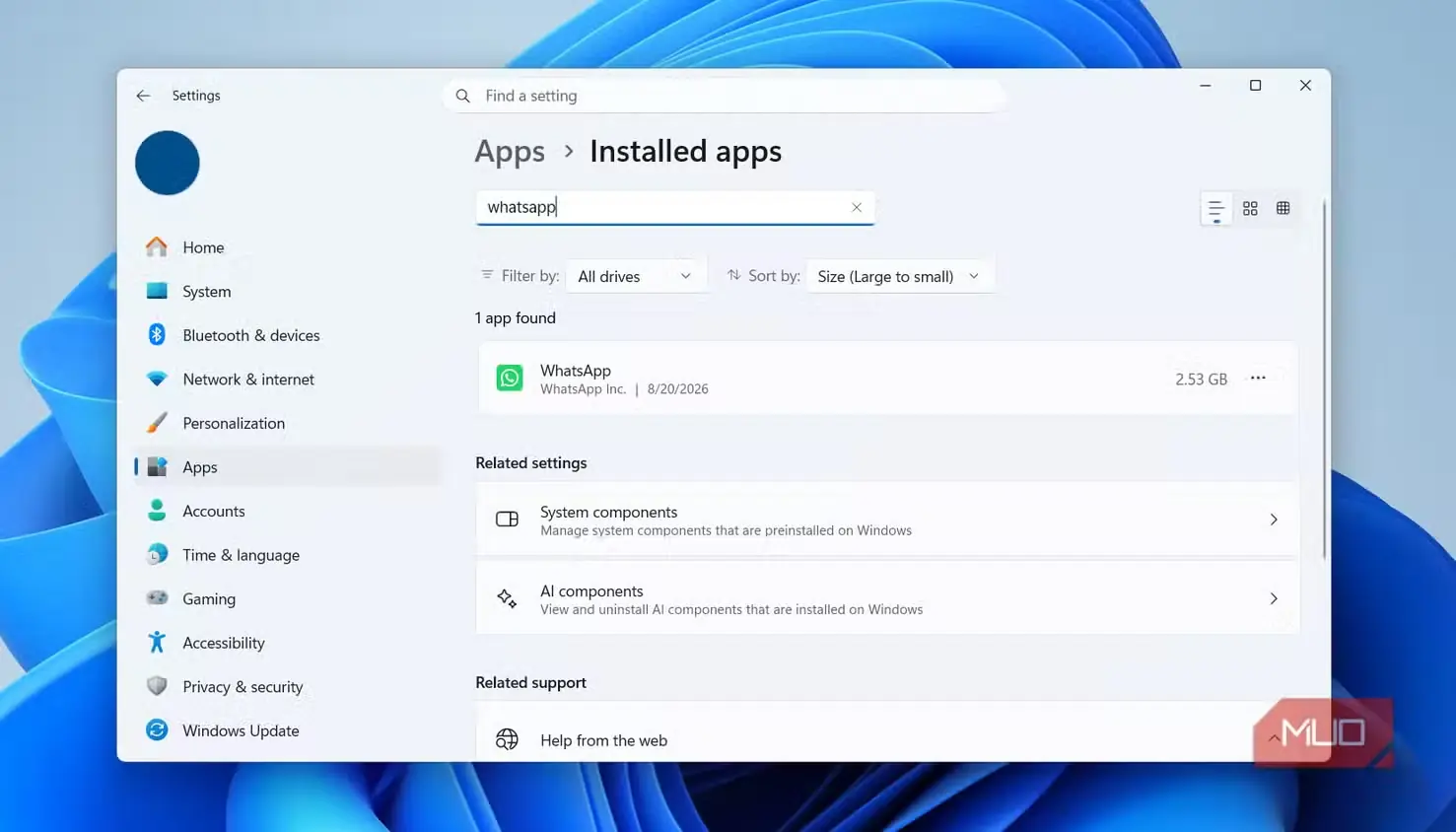Image resolution: width=1456 pixels, height=832 pixels.
Task: Open the Sort by Size dropdown
Action: tap(900, 276)
